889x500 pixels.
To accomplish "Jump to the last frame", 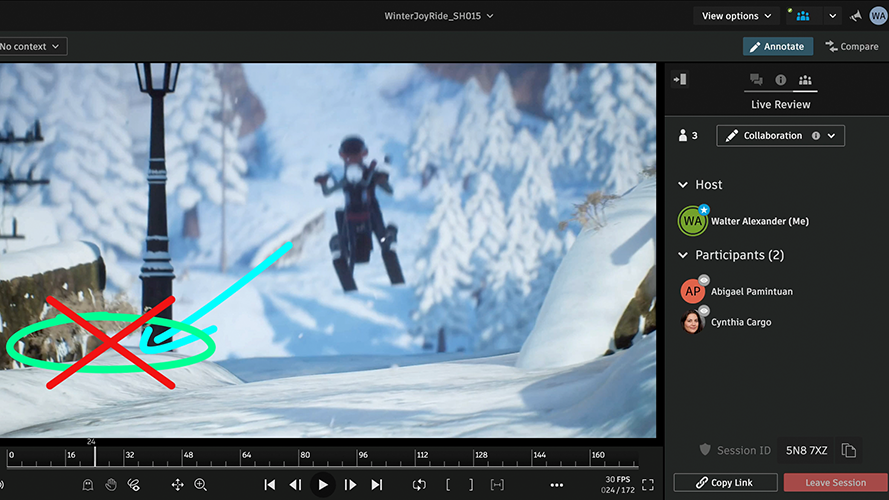I will point(376,485).
